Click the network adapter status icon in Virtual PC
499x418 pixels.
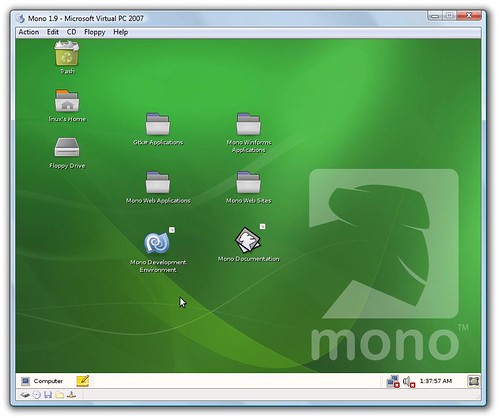tap(71, 395)
